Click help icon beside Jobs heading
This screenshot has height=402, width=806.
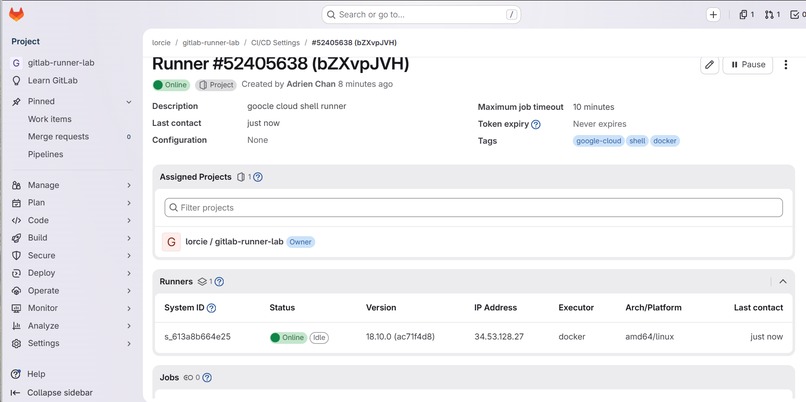coord(207,378)
